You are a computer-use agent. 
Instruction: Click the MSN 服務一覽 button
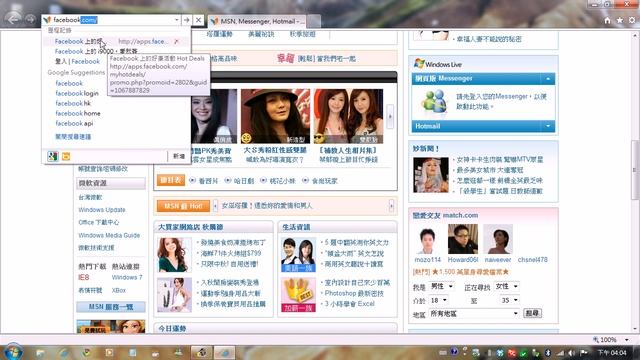(x=111, y=307)
